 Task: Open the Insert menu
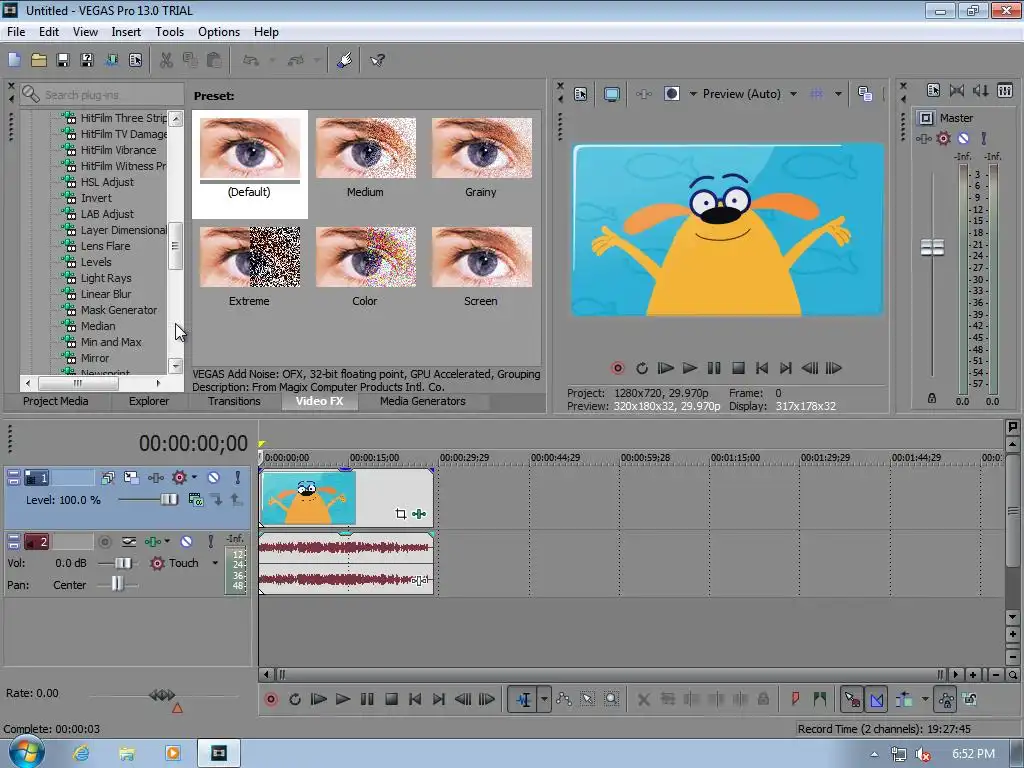coord(125,31)
